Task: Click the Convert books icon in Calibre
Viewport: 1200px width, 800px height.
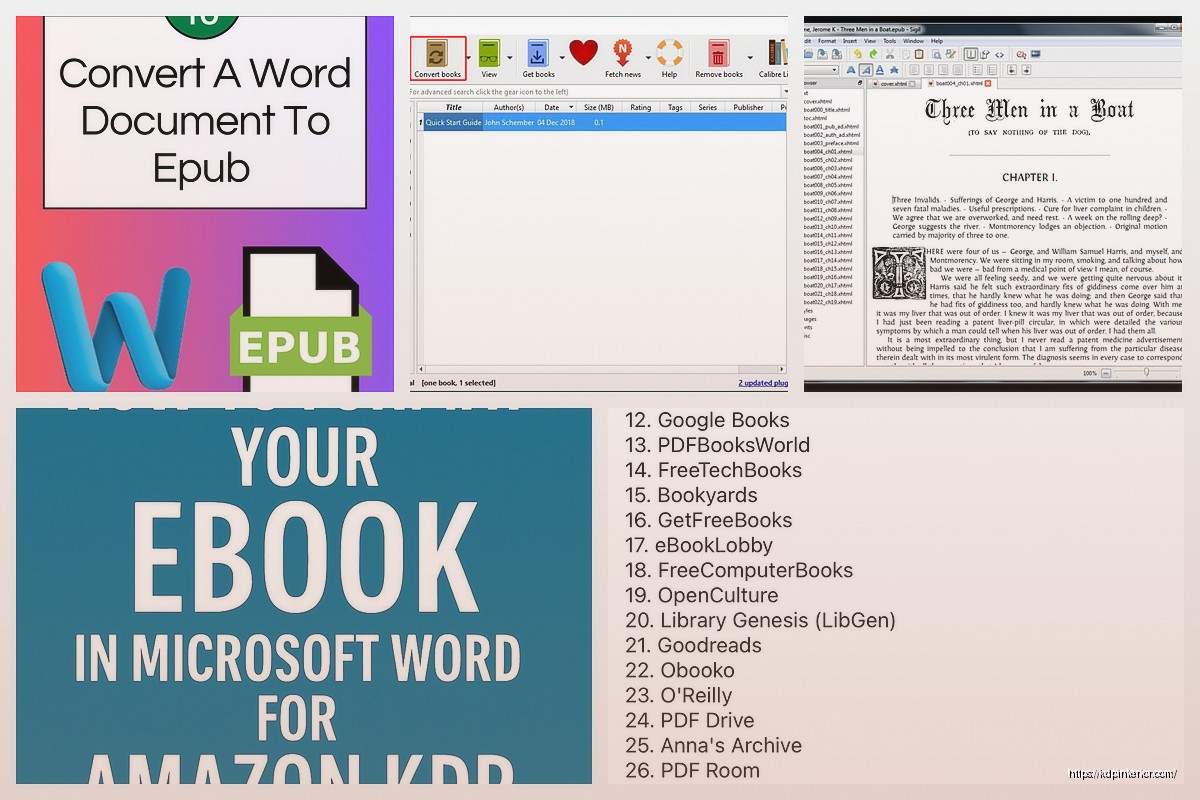Action: (437, 57)
